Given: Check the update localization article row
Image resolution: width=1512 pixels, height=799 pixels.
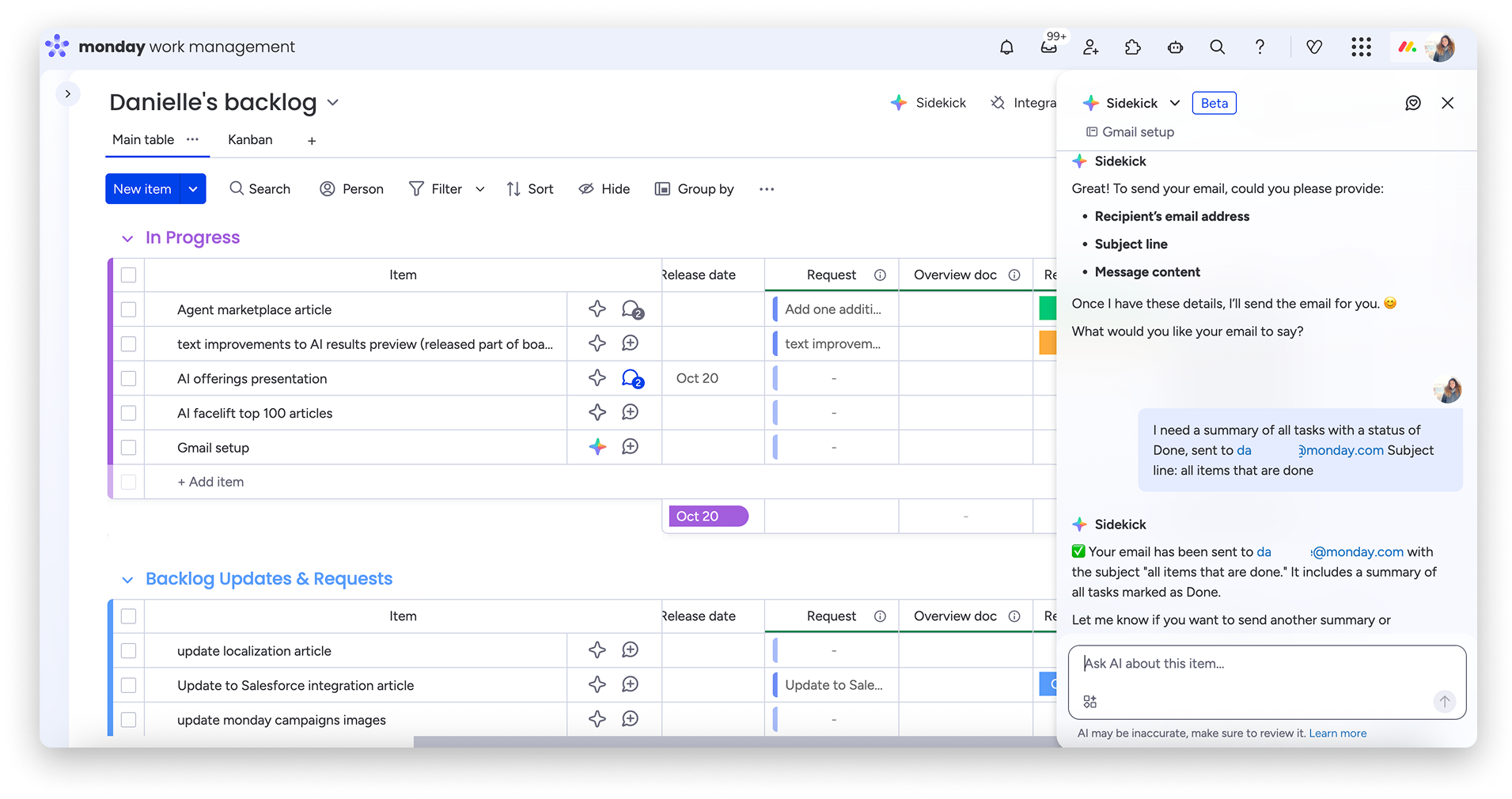Looking at the screenshot, I should [x=128, y=650].
